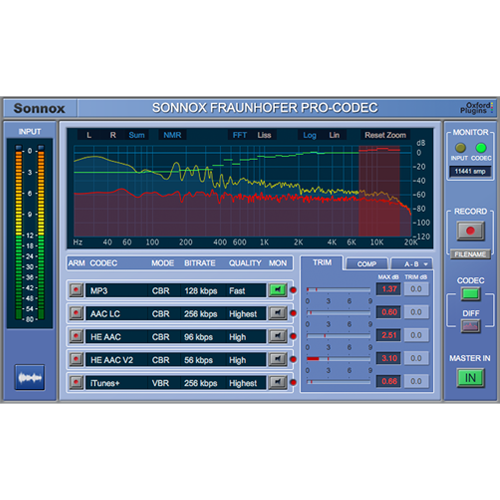Click the Sonnox logo button
This screenshot has width=500, height=500.
point(40,108)
